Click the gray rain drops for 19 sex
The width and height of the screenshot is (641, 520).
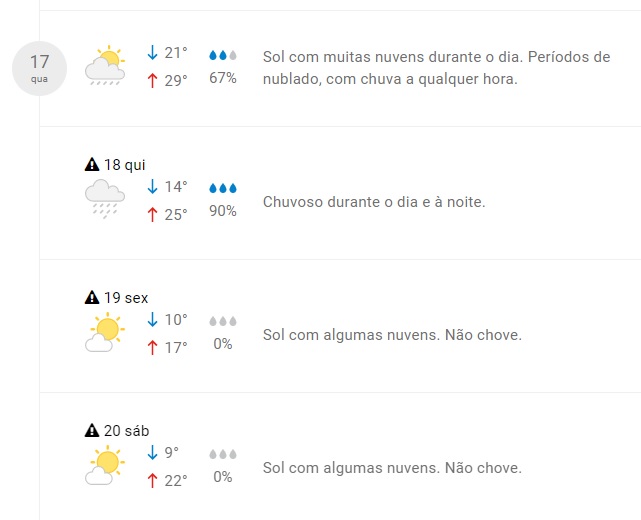223,321
